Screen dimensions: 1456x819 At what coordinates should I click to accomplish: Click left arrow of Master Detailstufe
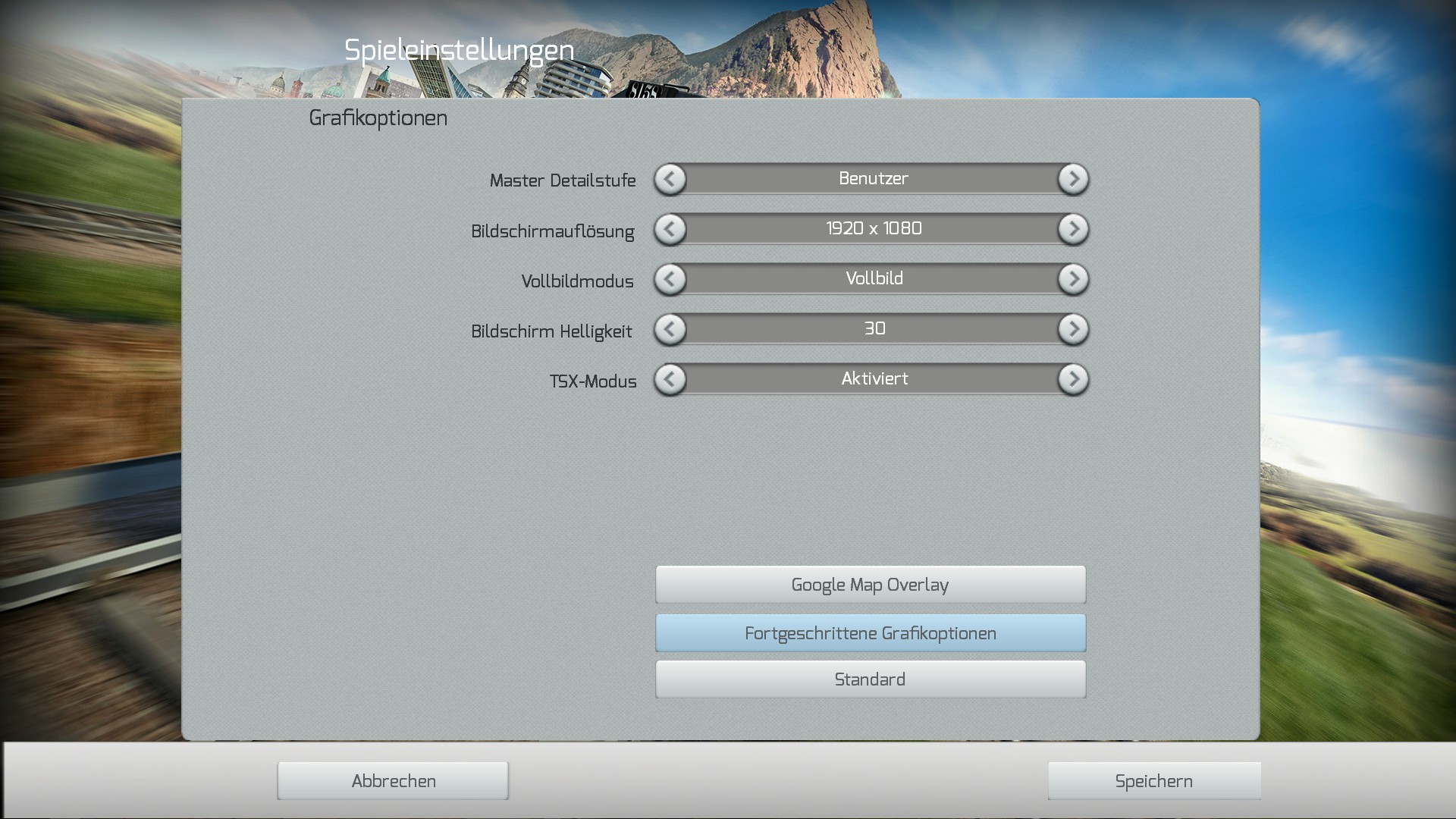click(x=670, y=180)
